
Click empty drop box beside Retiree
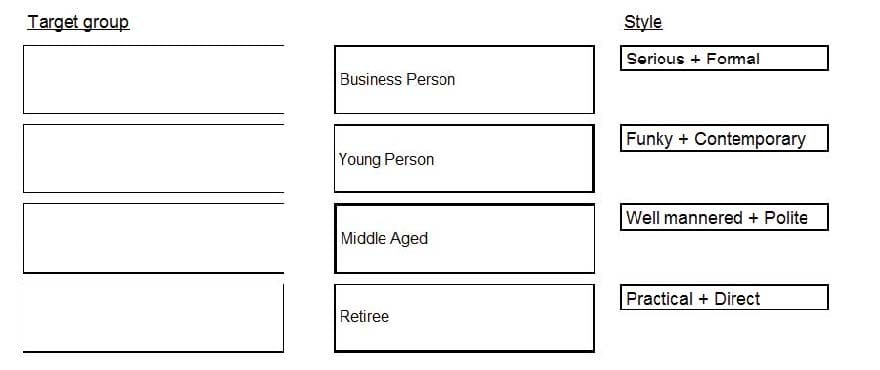(153, 318)
